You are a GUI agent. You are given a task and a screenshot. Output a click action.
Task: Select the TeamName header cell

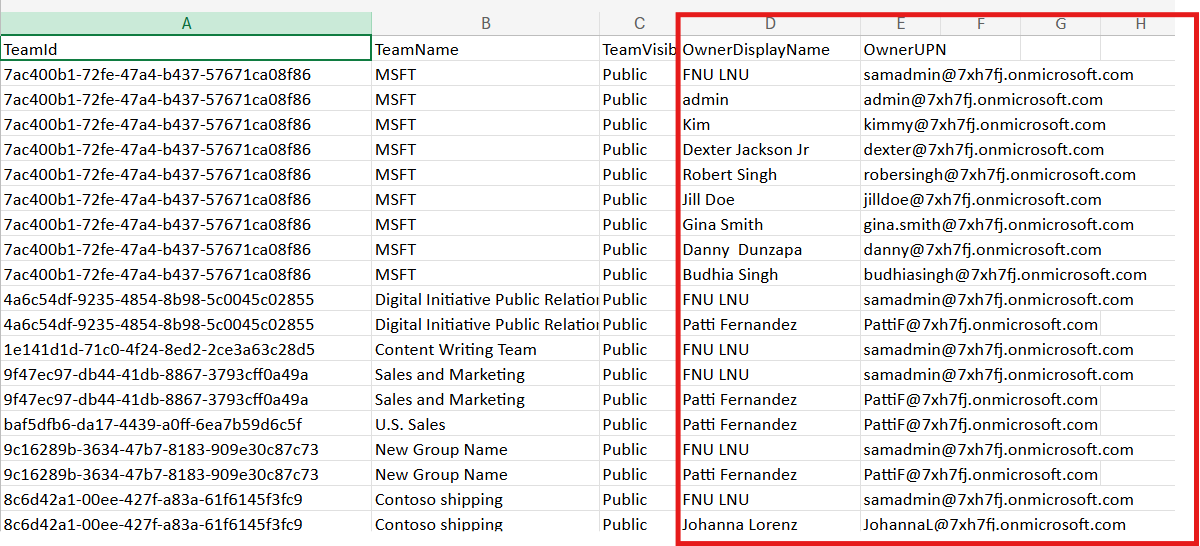coord(485,49)
